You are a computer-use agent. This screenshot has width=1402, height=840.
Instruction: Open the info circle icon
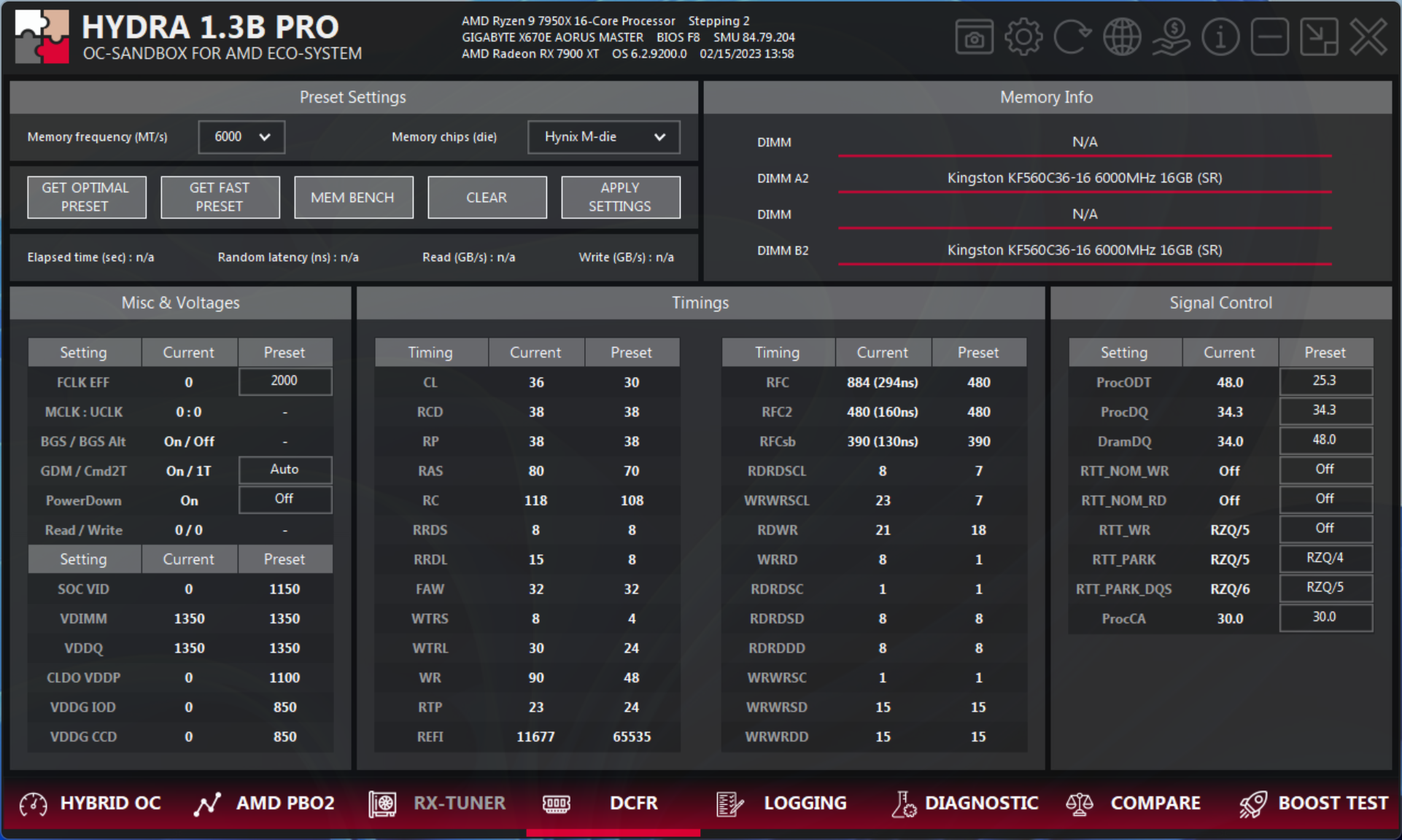click(1220, 37)
